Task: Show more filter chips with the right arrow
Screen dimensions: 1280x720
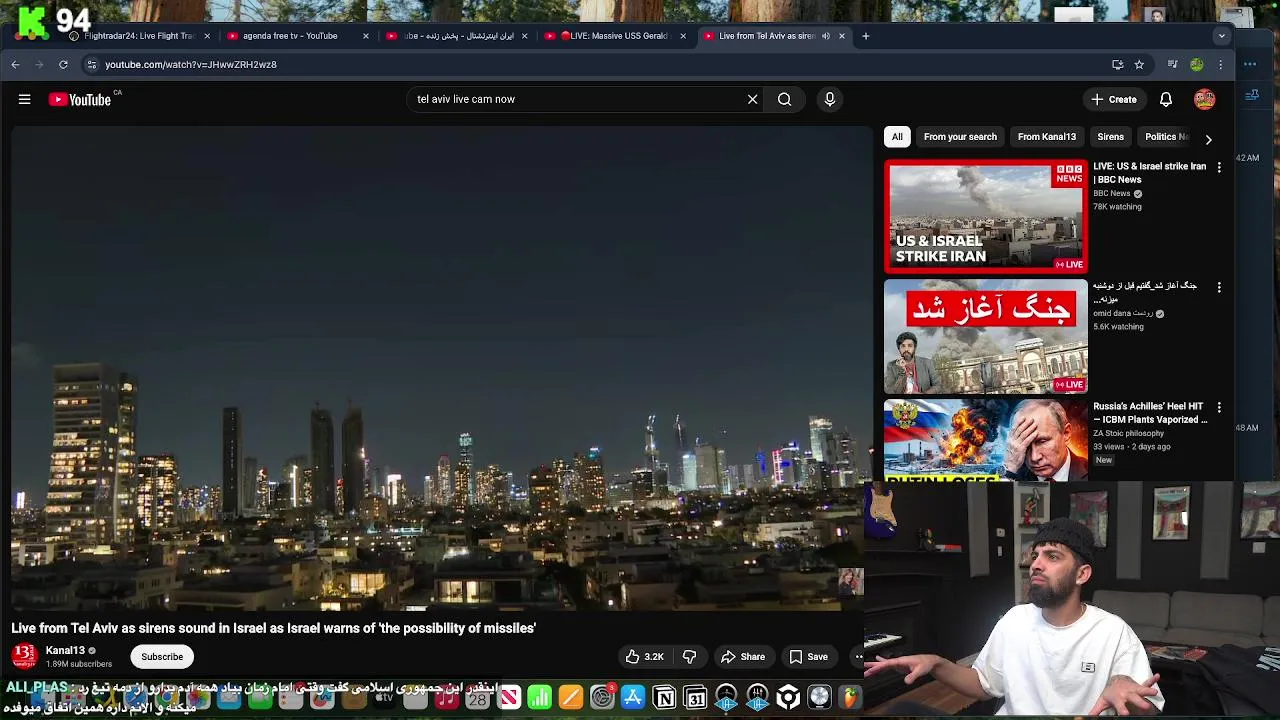Action: (1208, 139)
